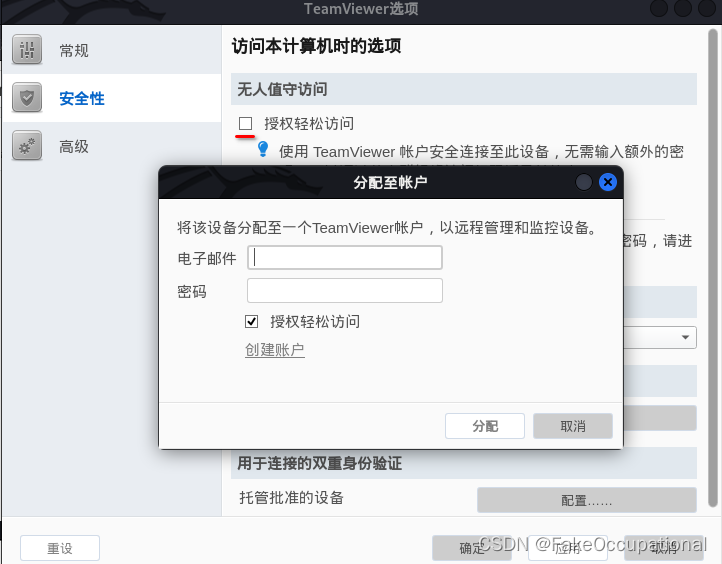Confirm with the 确定 button
This screenshot has width=722, height=564.
472,548
